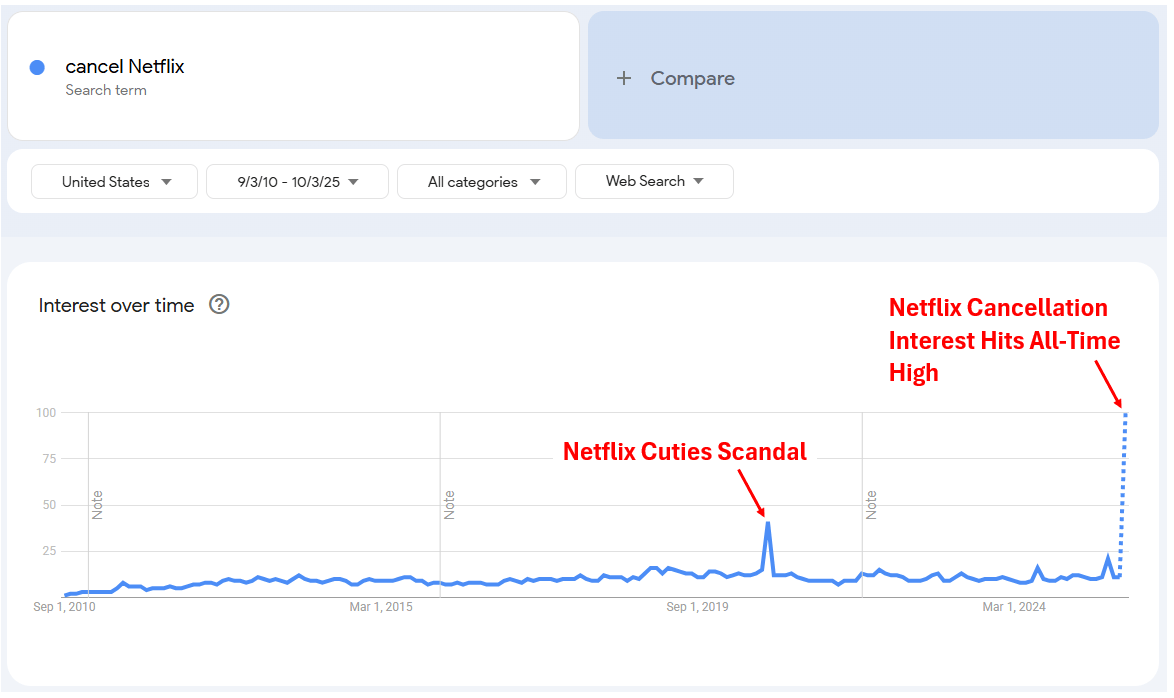Click the help icon beside Interest over time
The width and height of the screenshot is (1174, 698).
pos(219,305)
